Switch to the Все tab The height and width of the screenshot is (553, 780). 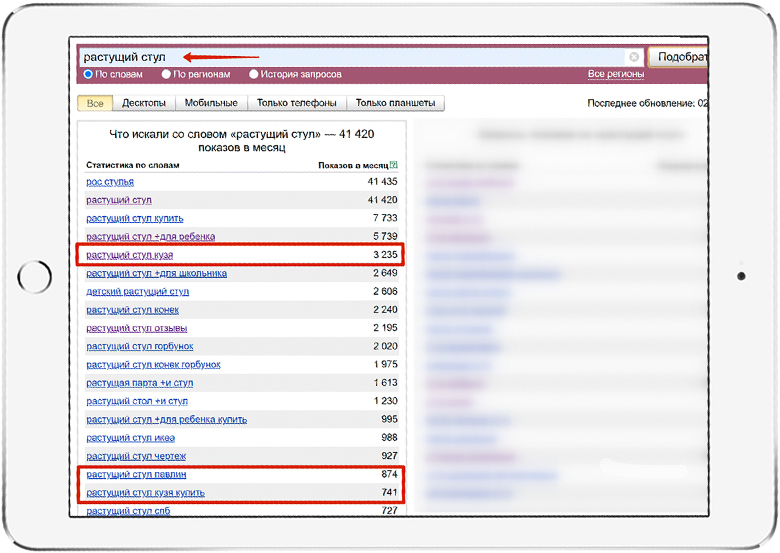95,103
